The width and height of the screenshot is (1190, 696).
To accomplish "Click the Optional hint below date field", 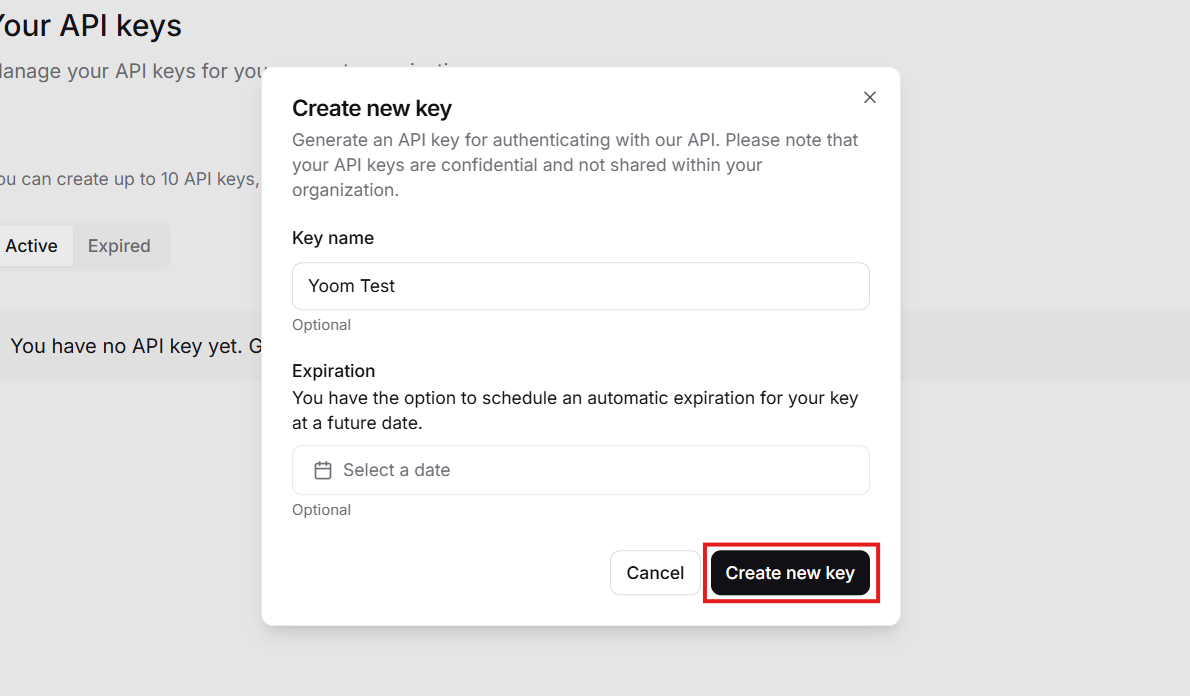I will pyautogui.click(x=321, y=510).
